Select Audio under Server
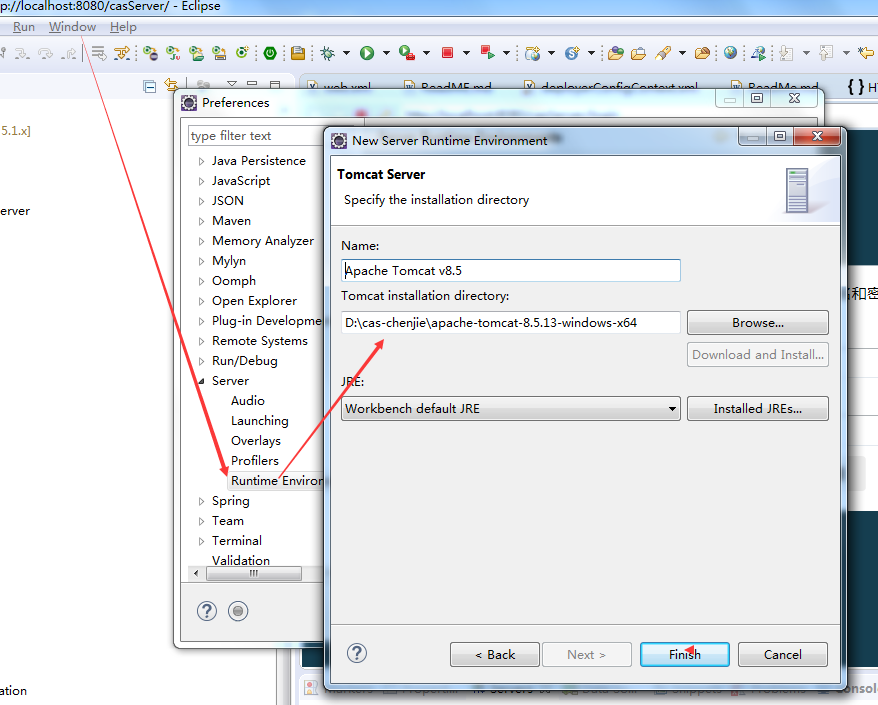This screenshot has height=705, width=878. [247, 401]
